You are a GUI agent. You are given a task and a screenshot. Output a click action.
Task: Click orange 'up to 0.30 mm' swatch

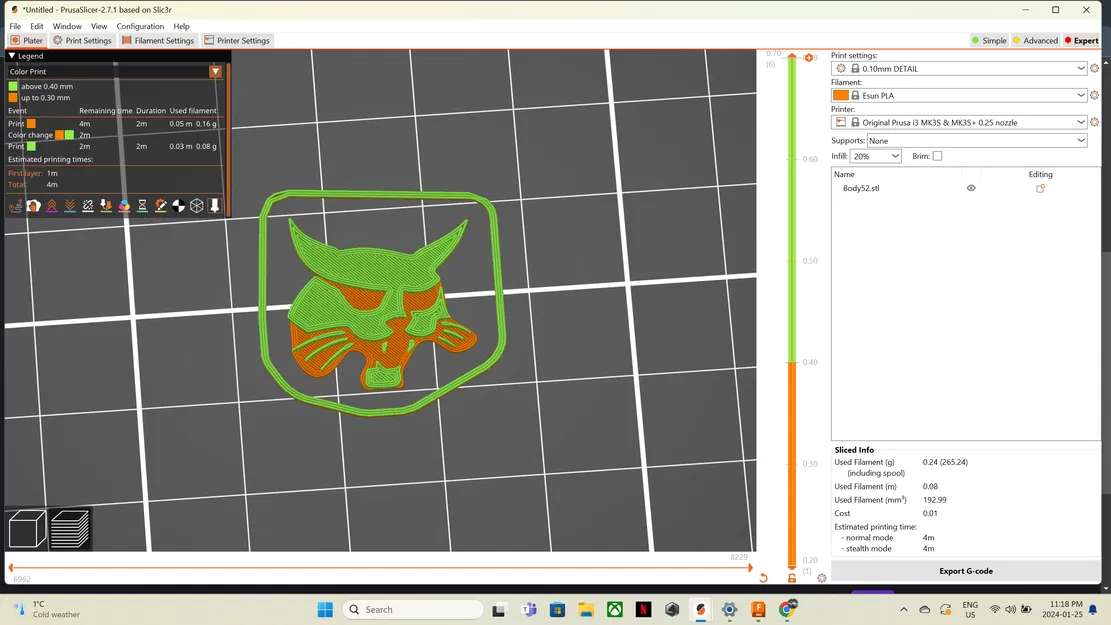13,98
